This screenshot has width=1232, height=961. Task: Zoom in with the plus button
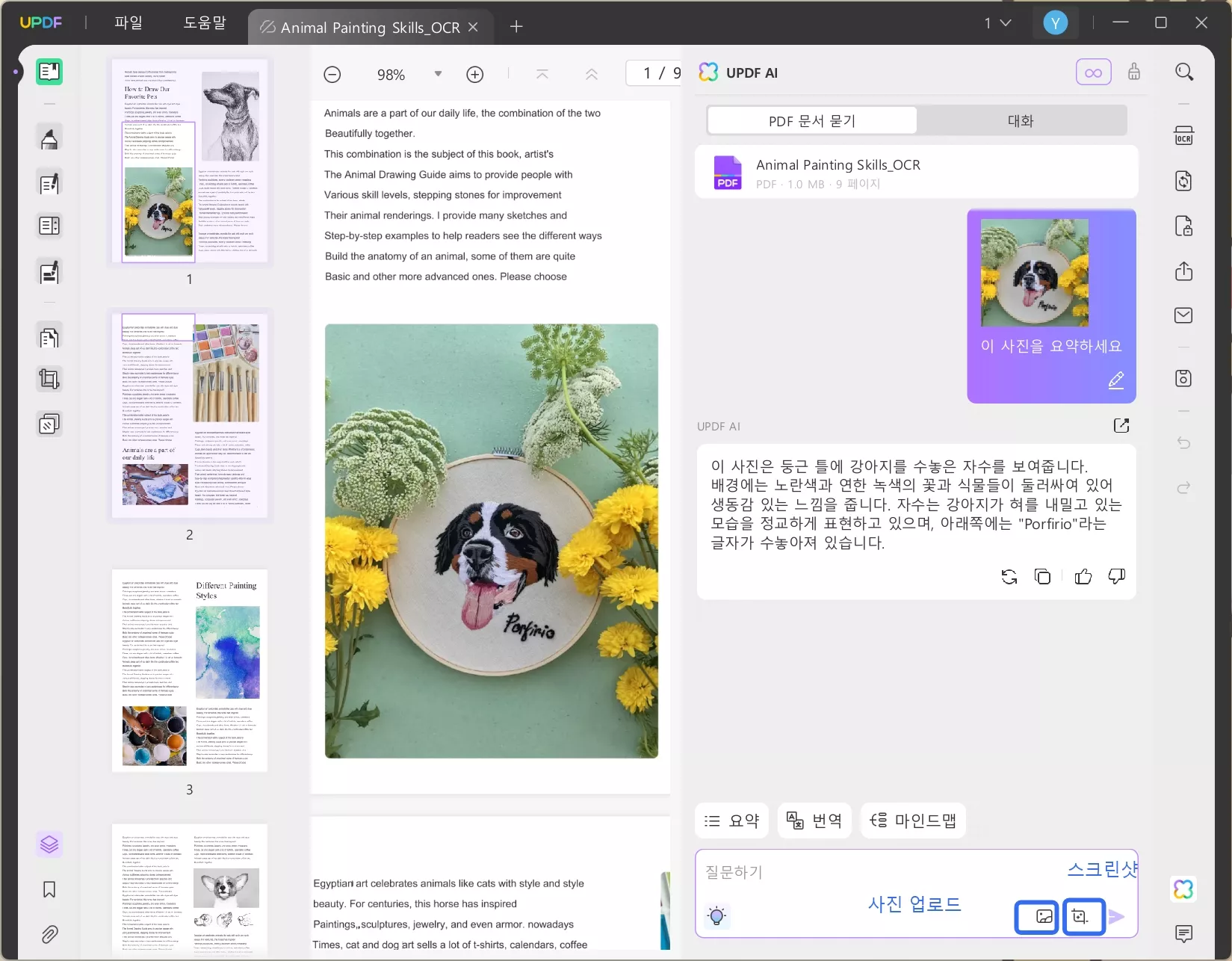475,75
